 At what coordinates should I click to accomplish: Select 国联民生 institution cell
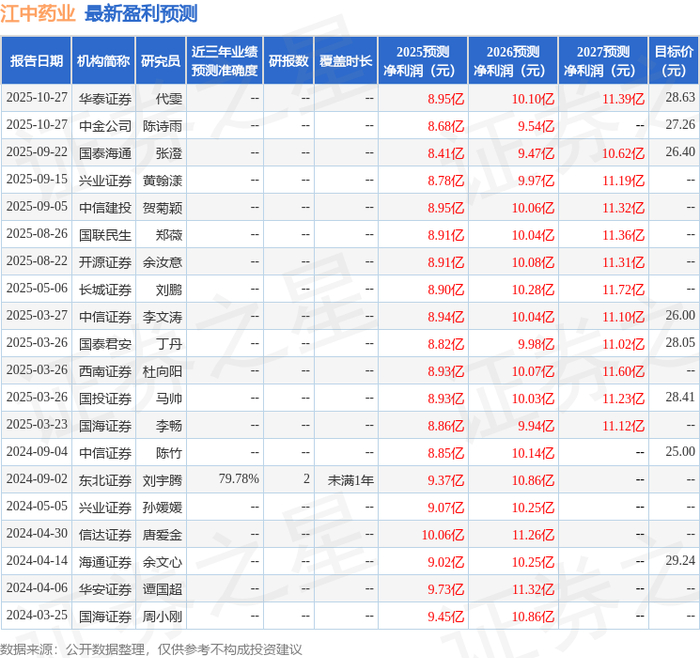pyautogui.click(x=105, y=235)
